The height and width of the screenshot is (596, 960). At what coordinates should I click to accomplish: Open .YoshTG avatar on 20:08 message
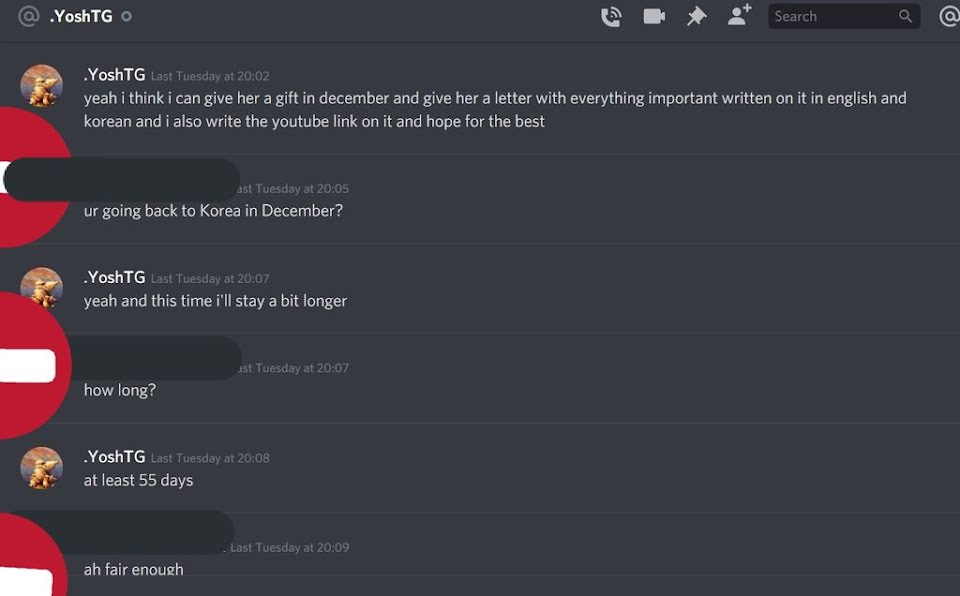tap(42, 468)
